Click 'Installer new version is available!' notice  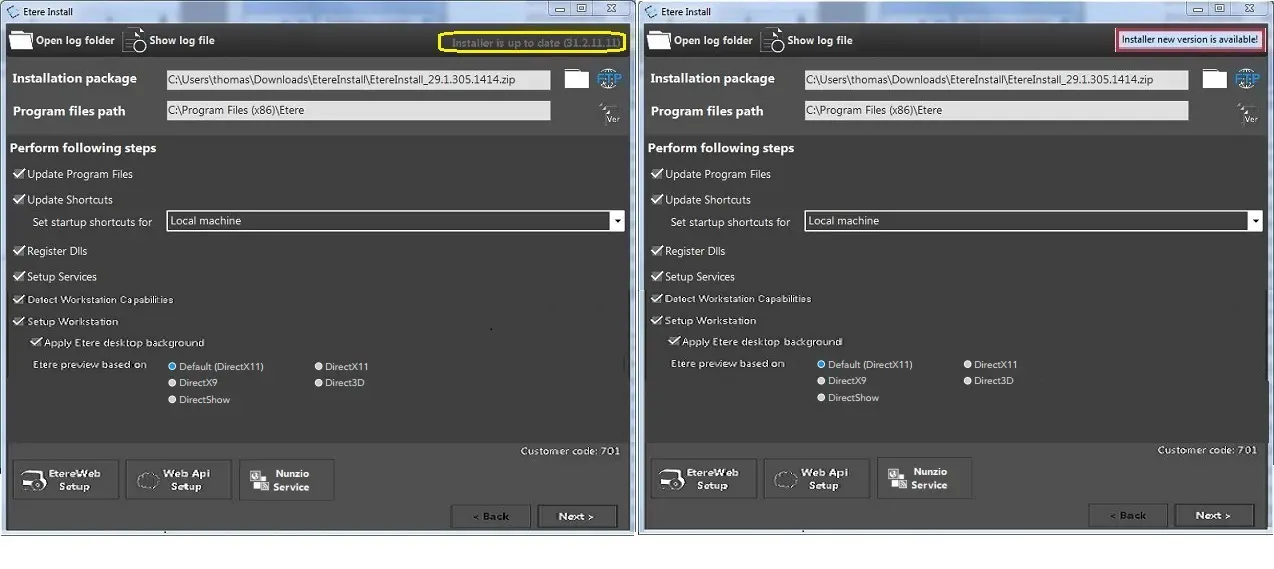tap(1189, 40)
